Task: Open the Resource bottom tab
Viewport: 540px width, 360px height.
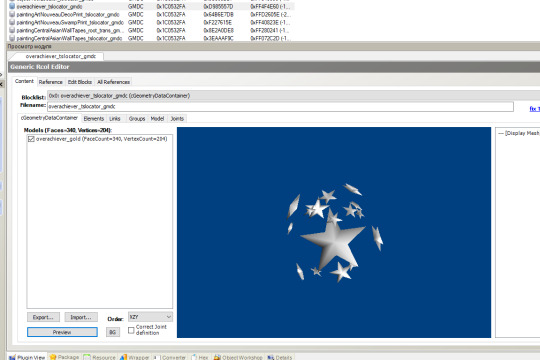Action: click(x=100, y=357)
